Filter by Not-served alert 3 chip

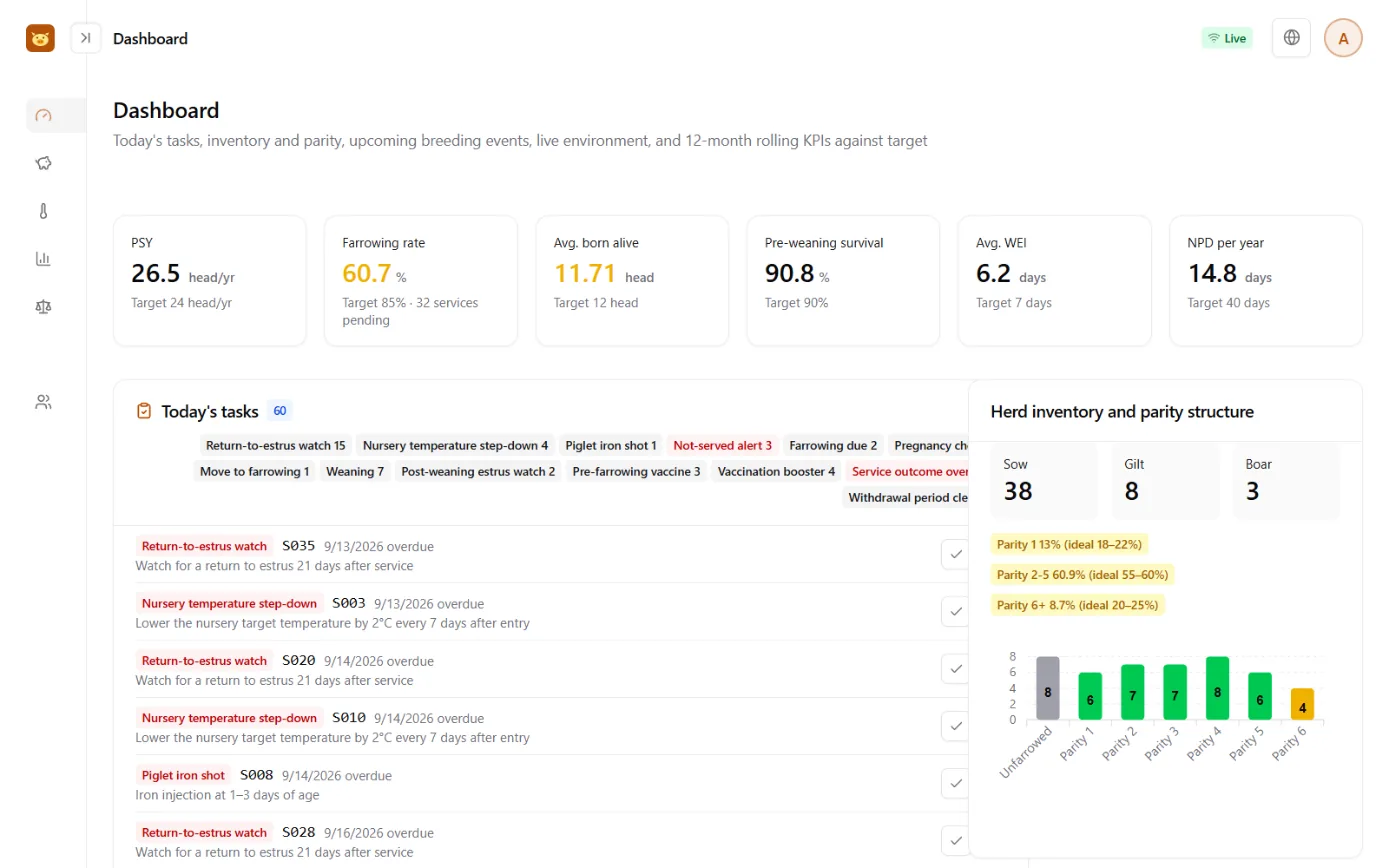(x=723, y=445)
